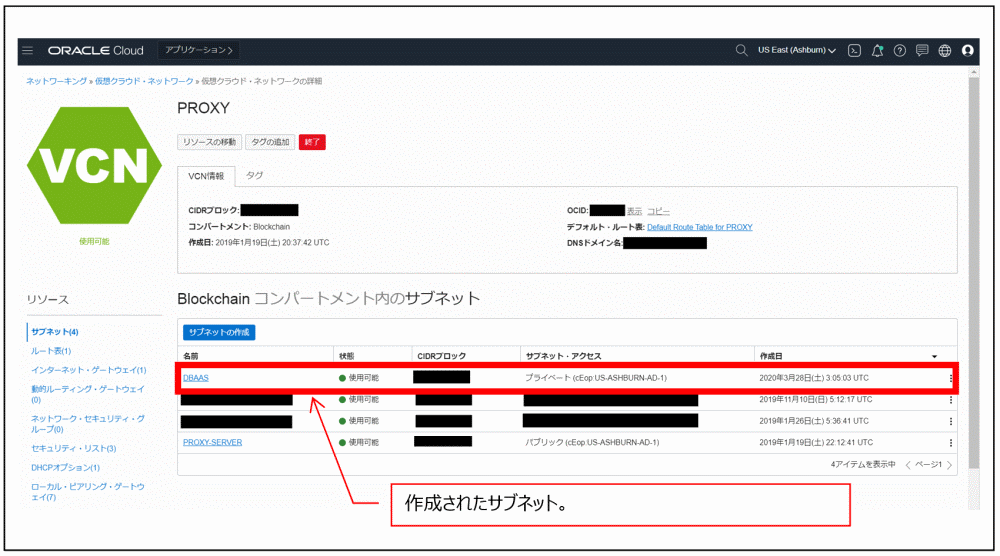Click 2019年1月19日(土) 22:12:41 UTC date
Screen dimensions: 1000x556
point(816,443)
